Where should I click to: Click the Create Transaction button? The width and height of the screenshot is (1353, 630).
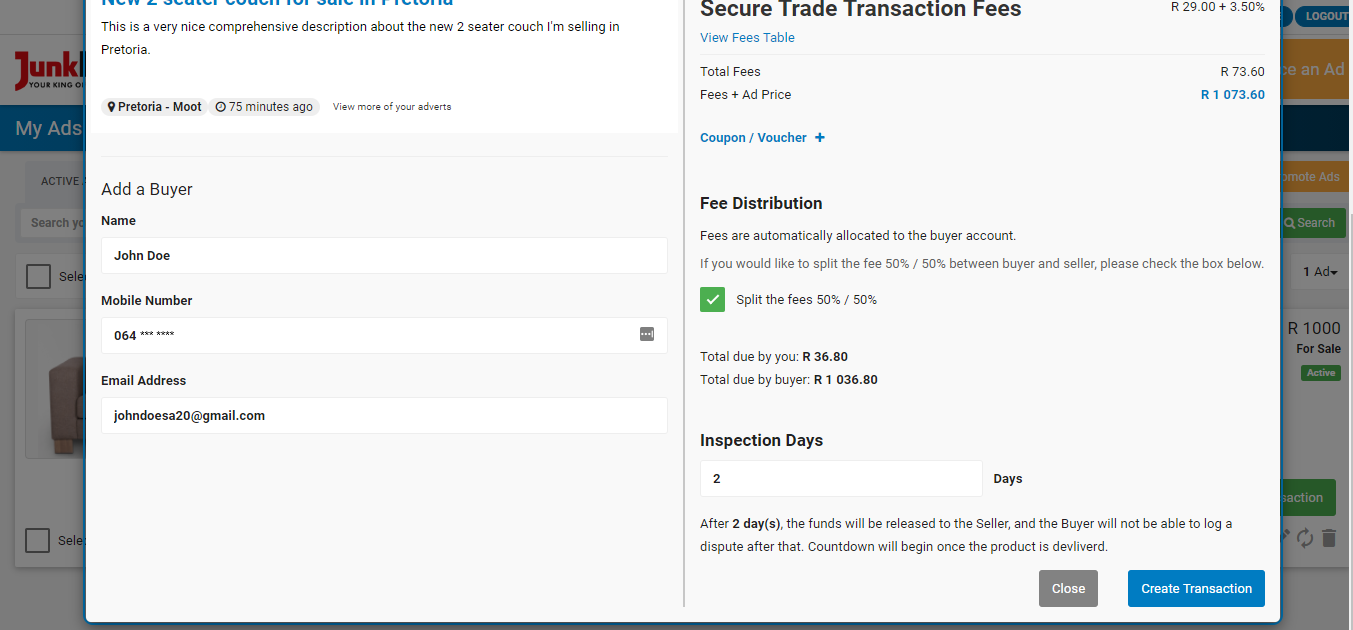[1195, 588]
